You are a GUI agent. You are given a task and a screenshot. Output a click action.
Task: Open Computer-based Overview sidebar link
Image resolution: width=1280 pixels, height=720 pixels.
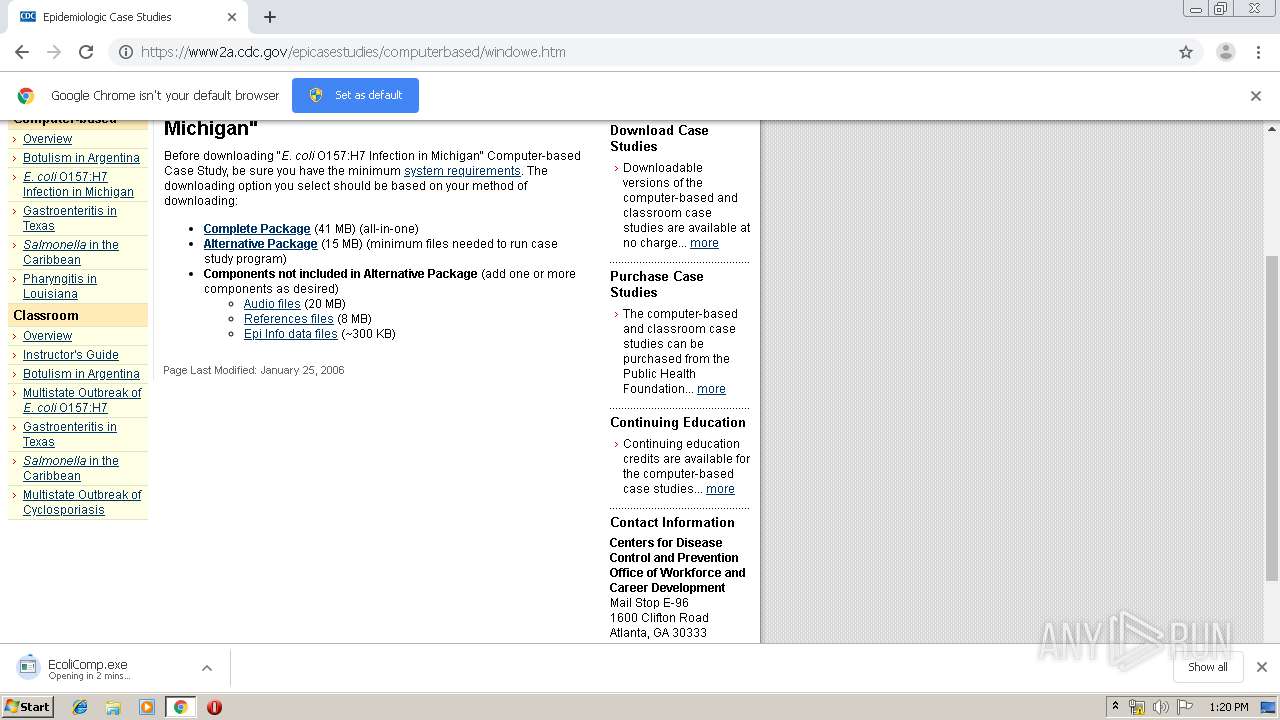coord(48,139)
